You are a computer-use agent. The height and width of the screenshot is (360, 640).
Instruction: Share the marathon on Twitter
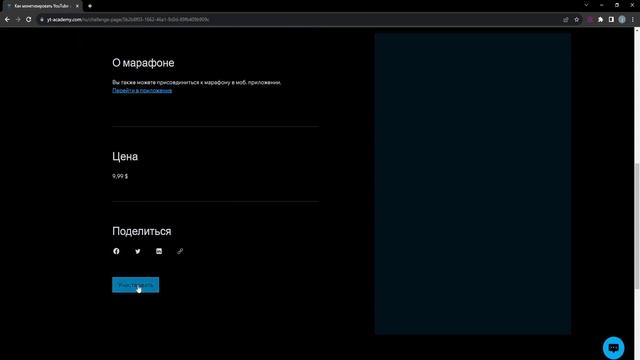[138, 251]
